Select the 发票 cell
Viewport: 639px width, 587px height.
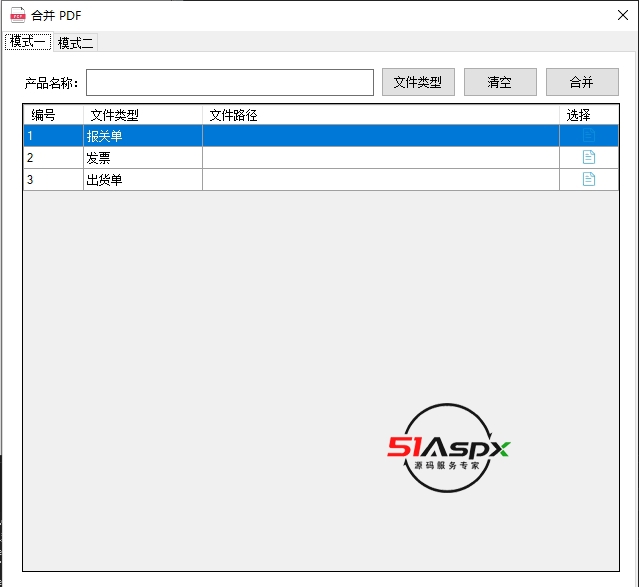tap(143, 157)
